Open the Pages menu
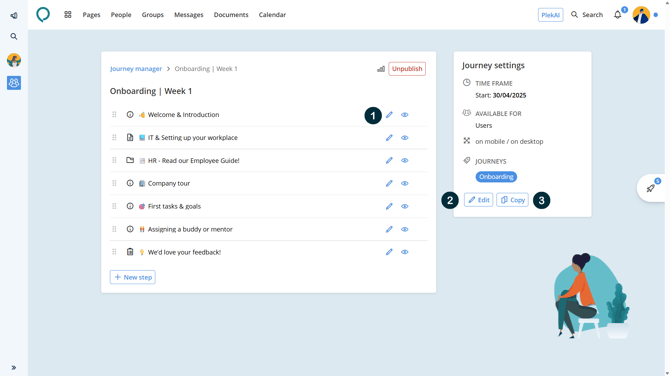 [91, 15]
